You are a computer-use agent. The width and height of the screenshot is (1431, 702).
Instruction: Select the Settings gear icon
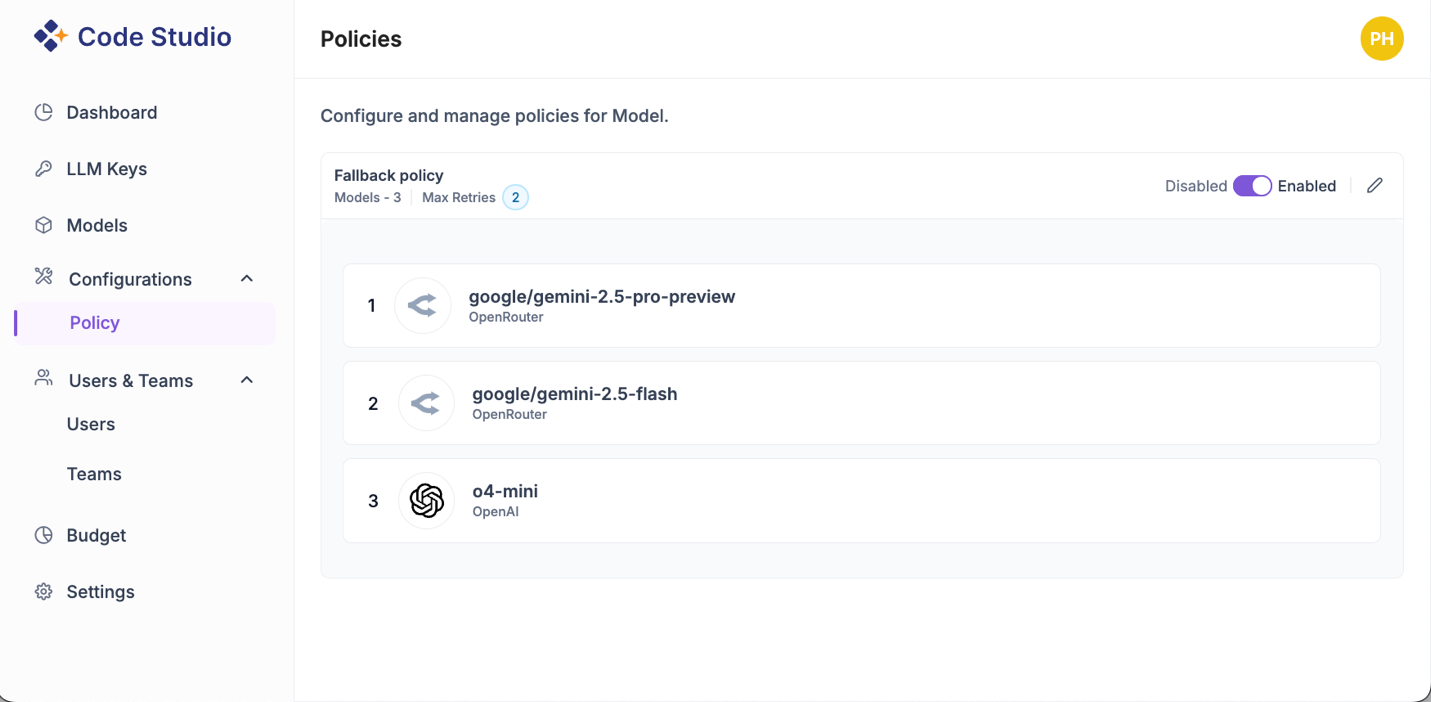click(x=44, y=591)
